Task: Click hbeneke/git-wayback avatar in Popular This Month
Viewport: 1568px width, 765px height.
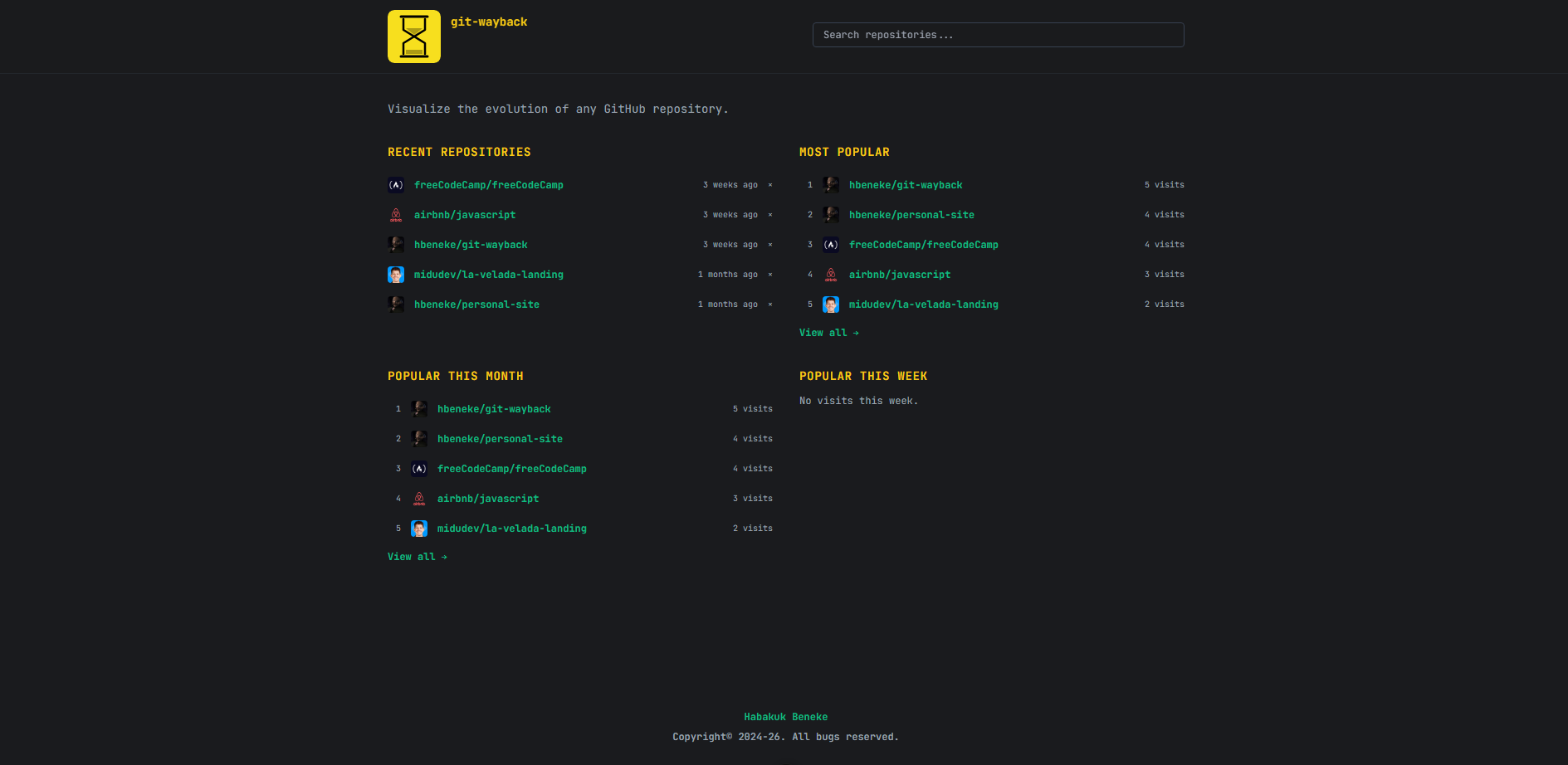Action: click(419, 409)
